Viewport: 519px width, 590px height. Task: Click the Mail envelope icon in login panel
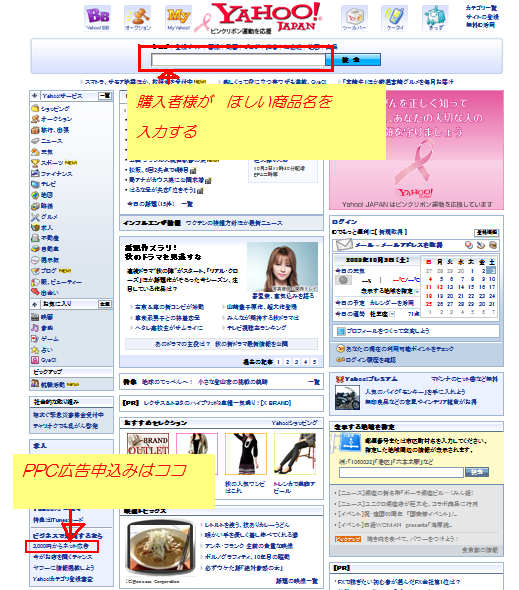click(344, 245)
